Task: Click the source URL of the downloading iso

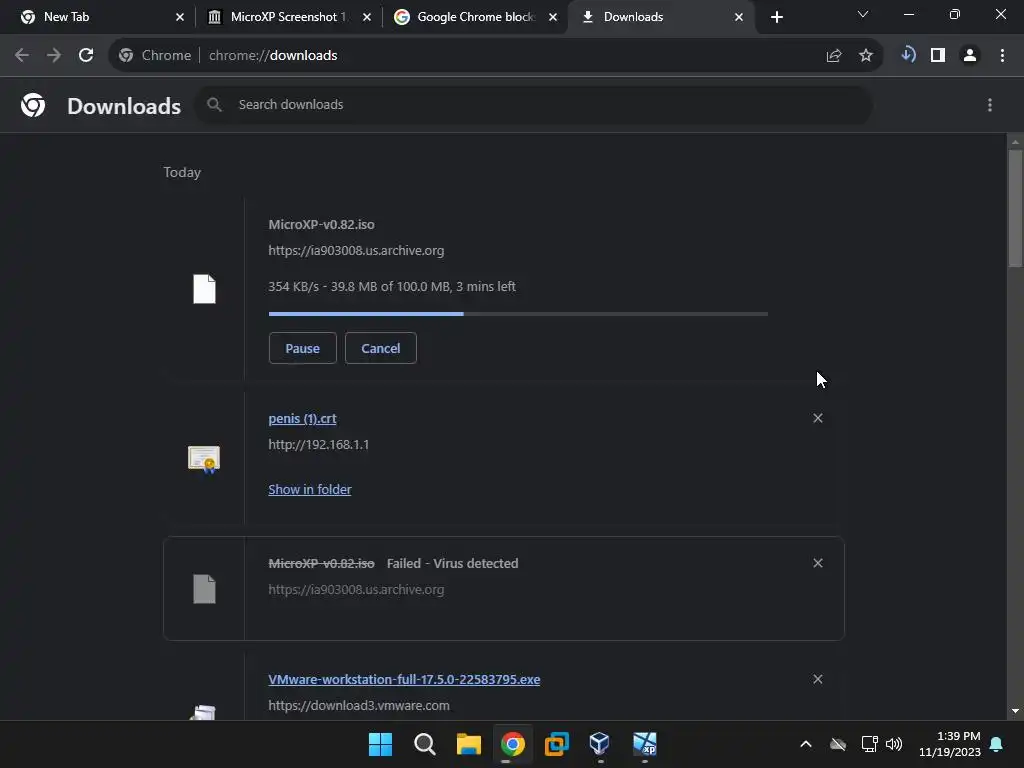Action: [356, 251]
